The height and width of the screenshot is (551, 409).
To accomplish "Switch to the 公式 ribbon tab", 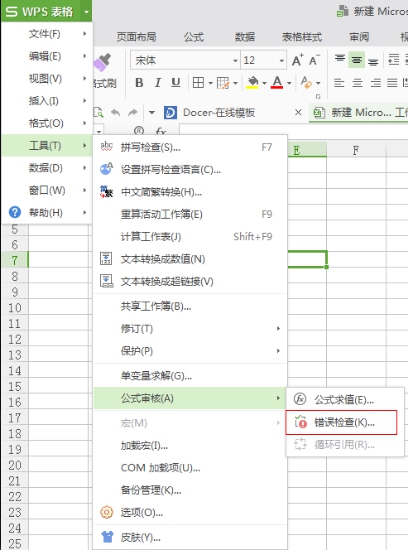I will 194,37.
